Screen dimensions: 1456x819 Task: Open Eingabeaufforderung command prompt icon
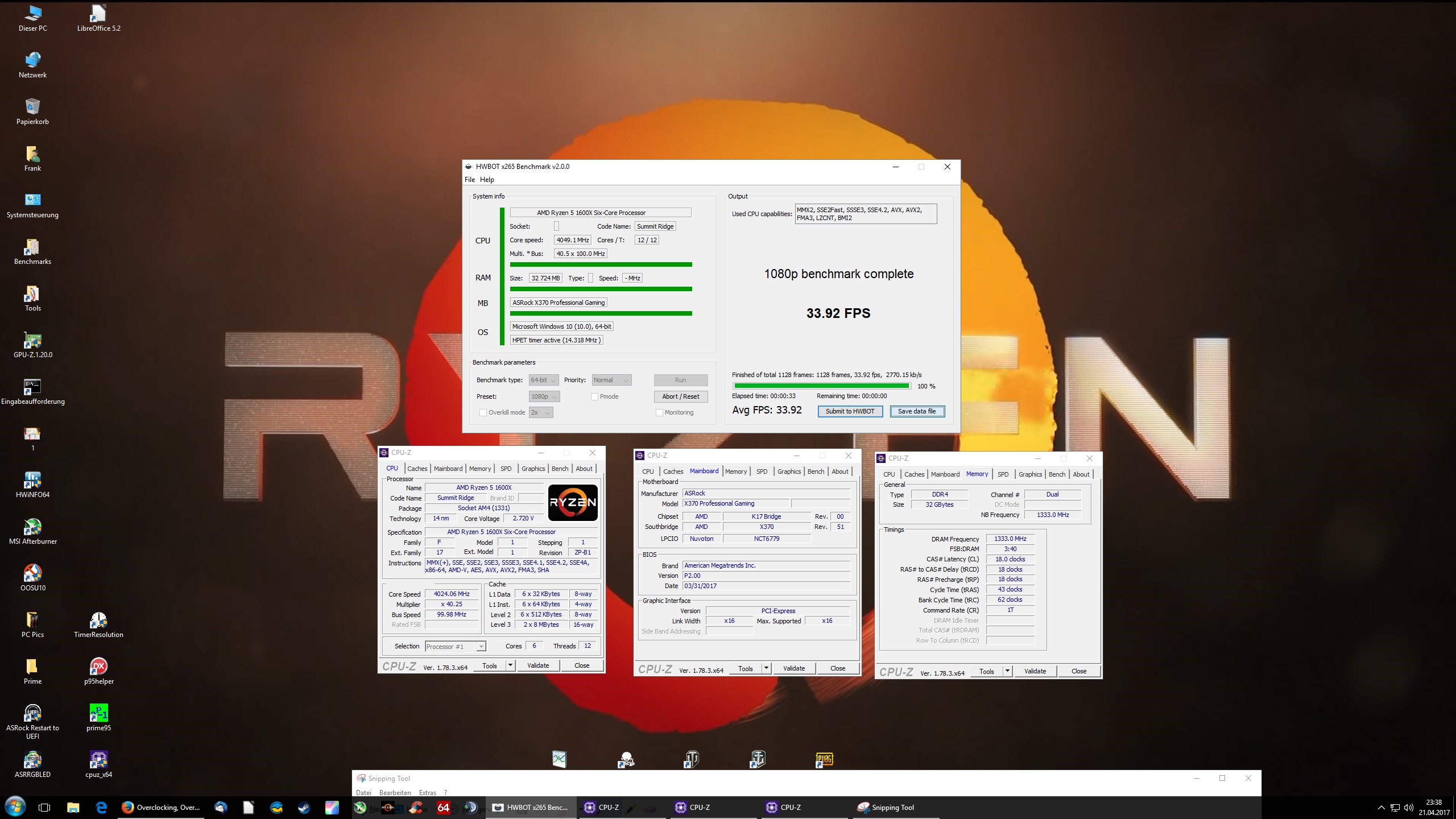(32, 391)
